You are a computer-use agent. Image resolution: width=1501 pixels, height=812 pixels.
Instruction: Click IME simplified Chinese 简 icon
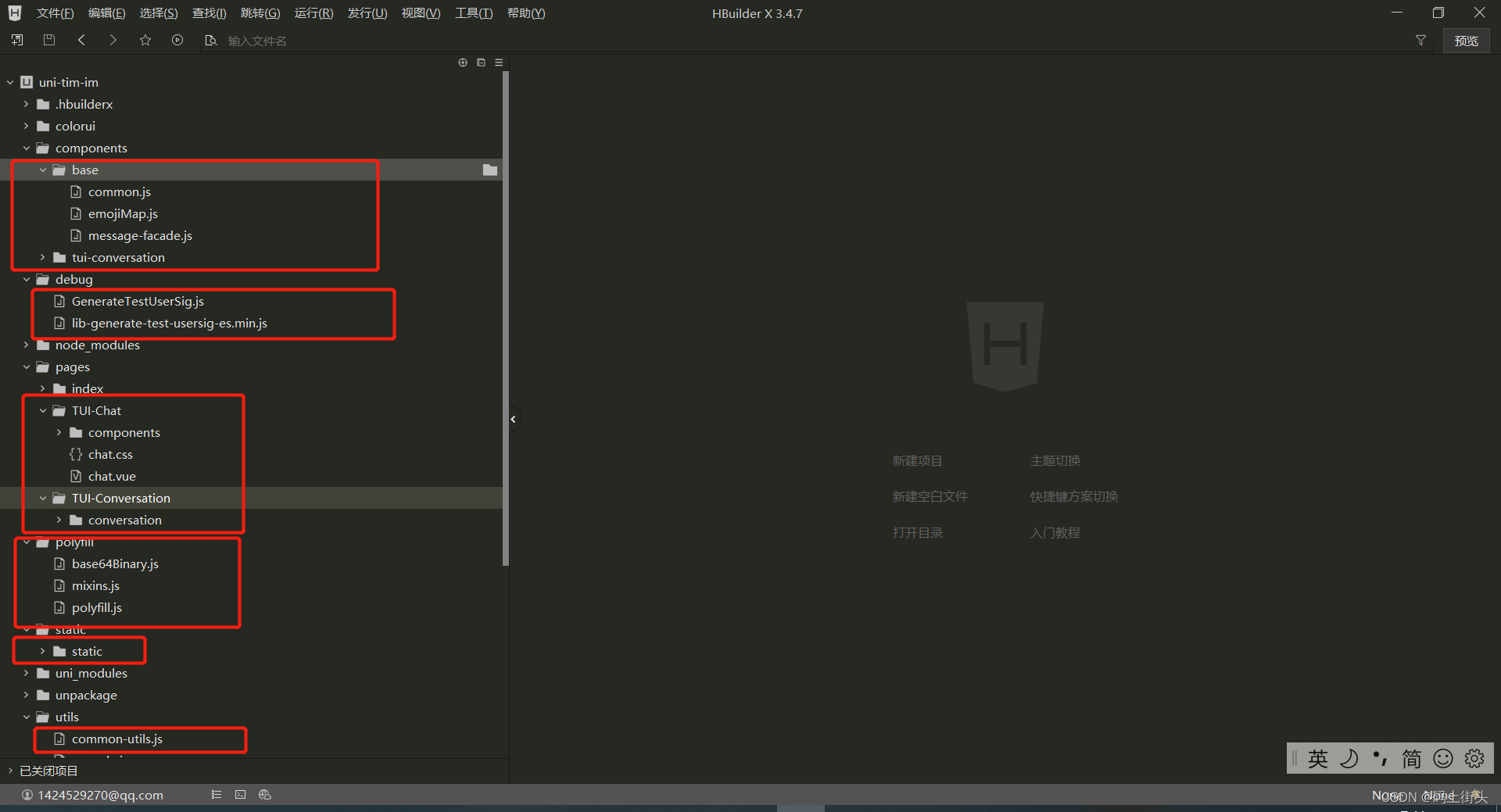tap(1412, 758)
